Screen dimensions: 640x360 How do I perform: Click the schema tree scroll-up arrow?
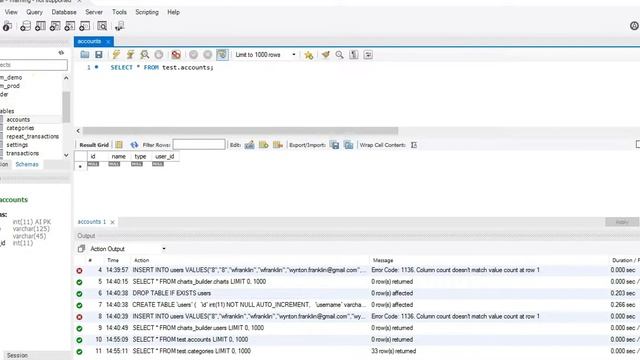coord(66,78)
